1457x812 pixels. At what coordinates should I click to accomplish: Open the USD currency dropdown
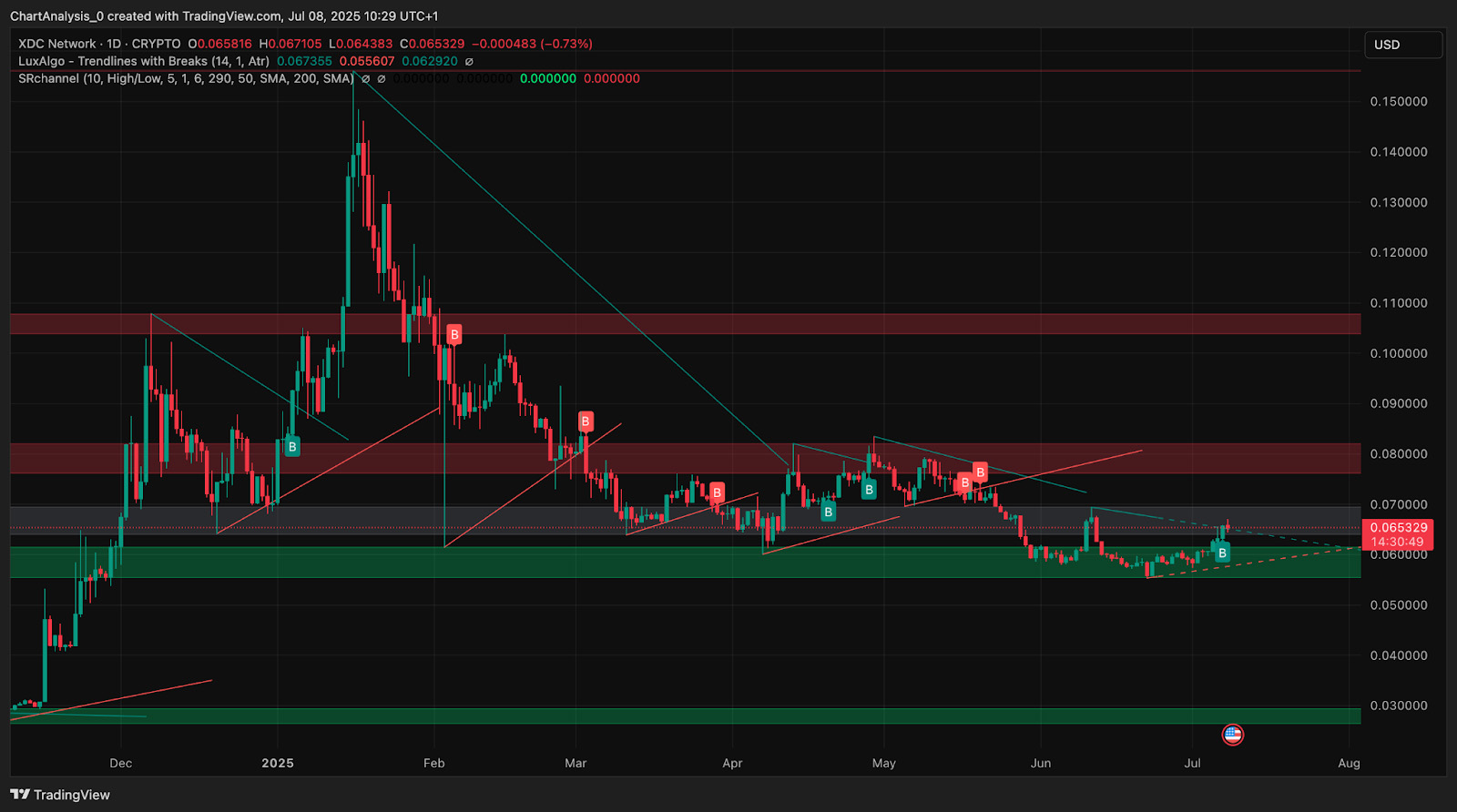1402,45
